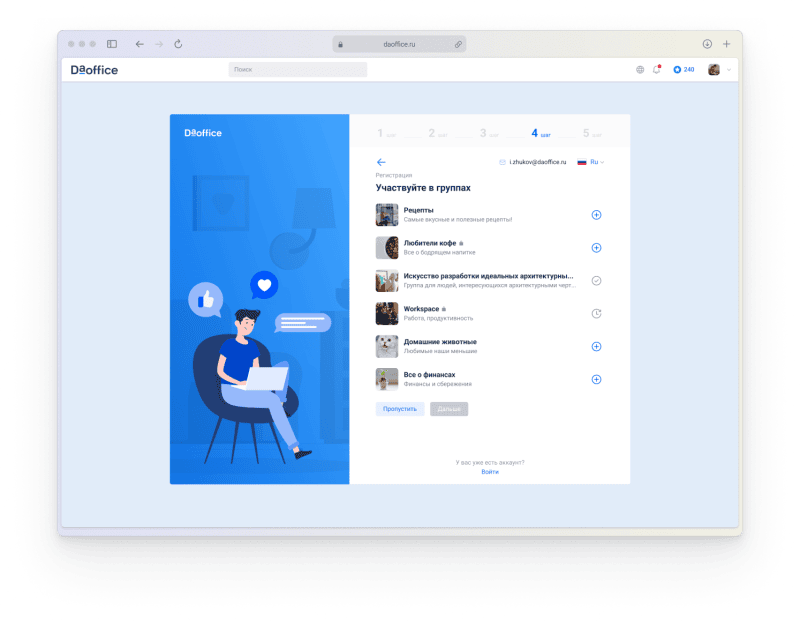Toggle membership checkmark on the architecture group
This screenshot has width=800, height=621.
pos(596,280)
